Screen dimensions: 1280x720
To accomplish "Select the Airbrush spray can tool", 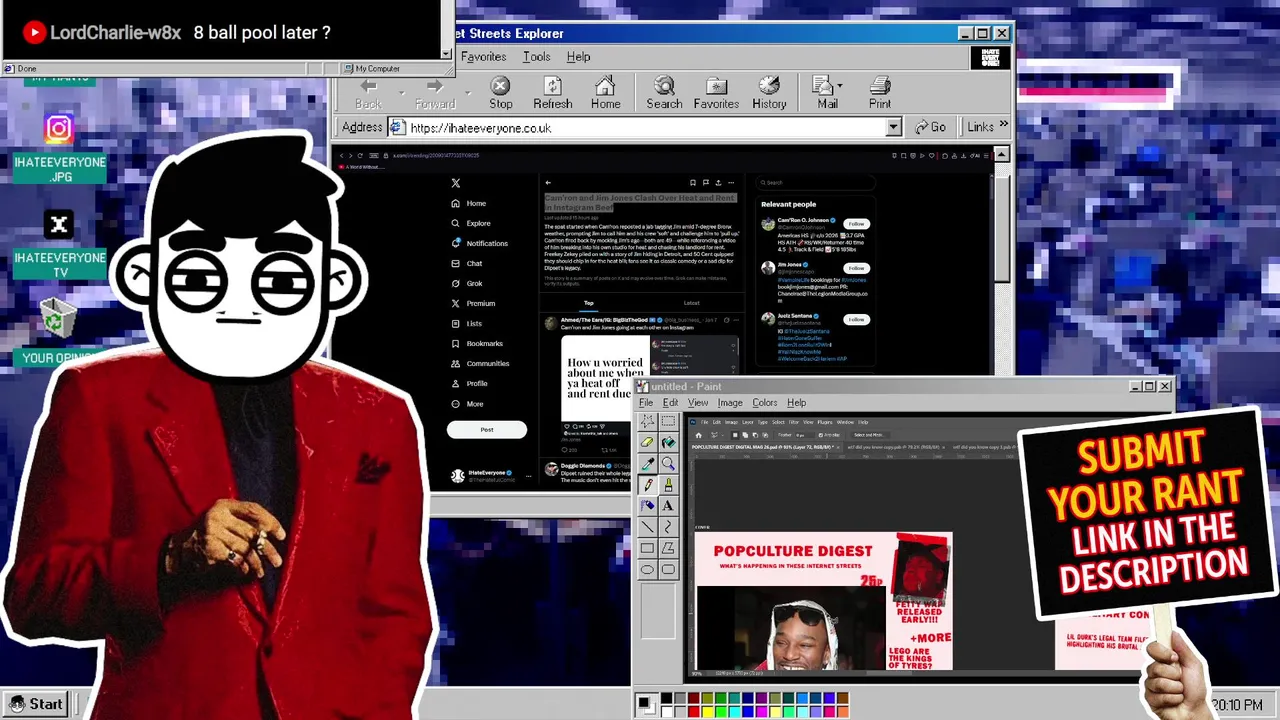I will click(x=647, y=505).
